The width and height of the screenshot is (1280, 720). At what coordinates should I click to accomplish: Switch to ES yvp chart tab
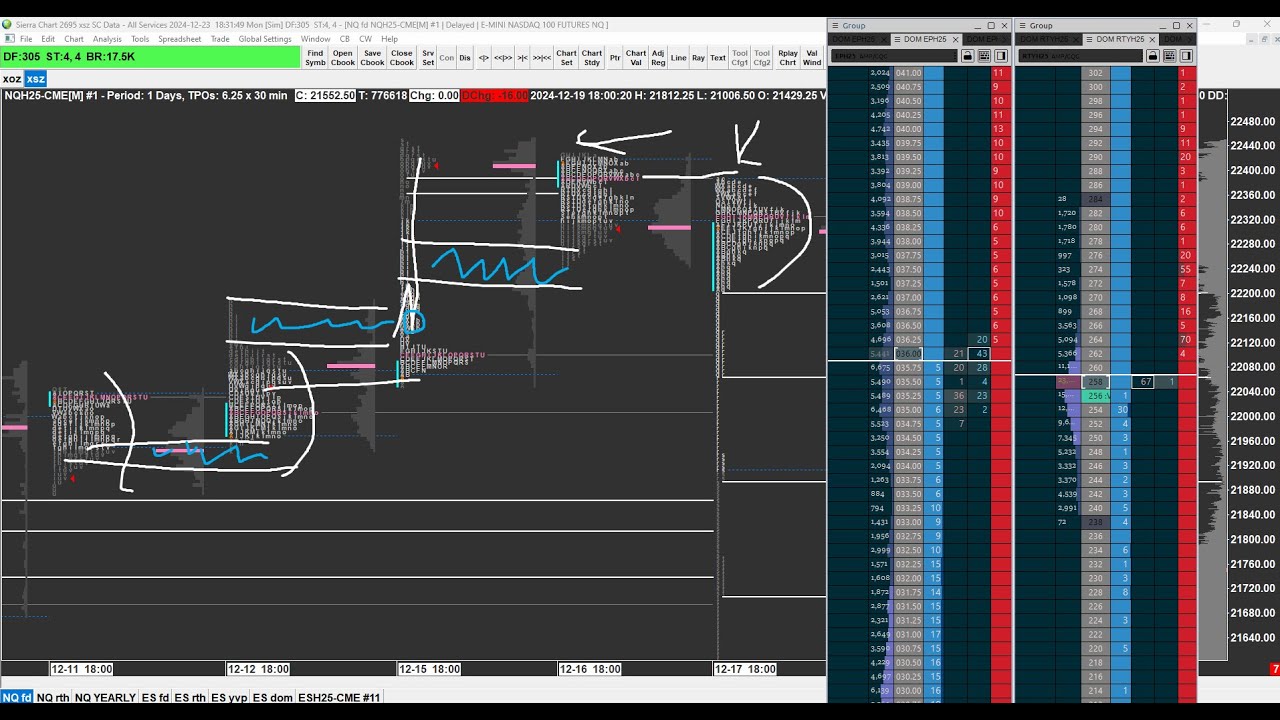pos(229,697)
